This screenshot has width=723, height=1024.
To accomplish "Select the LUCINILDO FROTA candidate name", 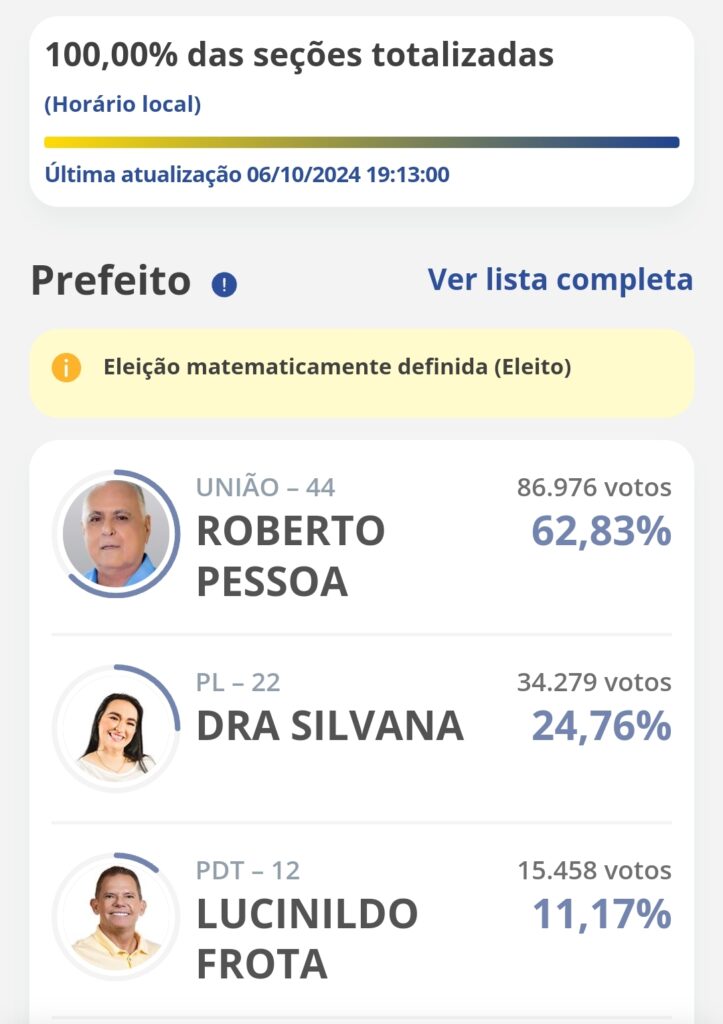I will [307, 939].
